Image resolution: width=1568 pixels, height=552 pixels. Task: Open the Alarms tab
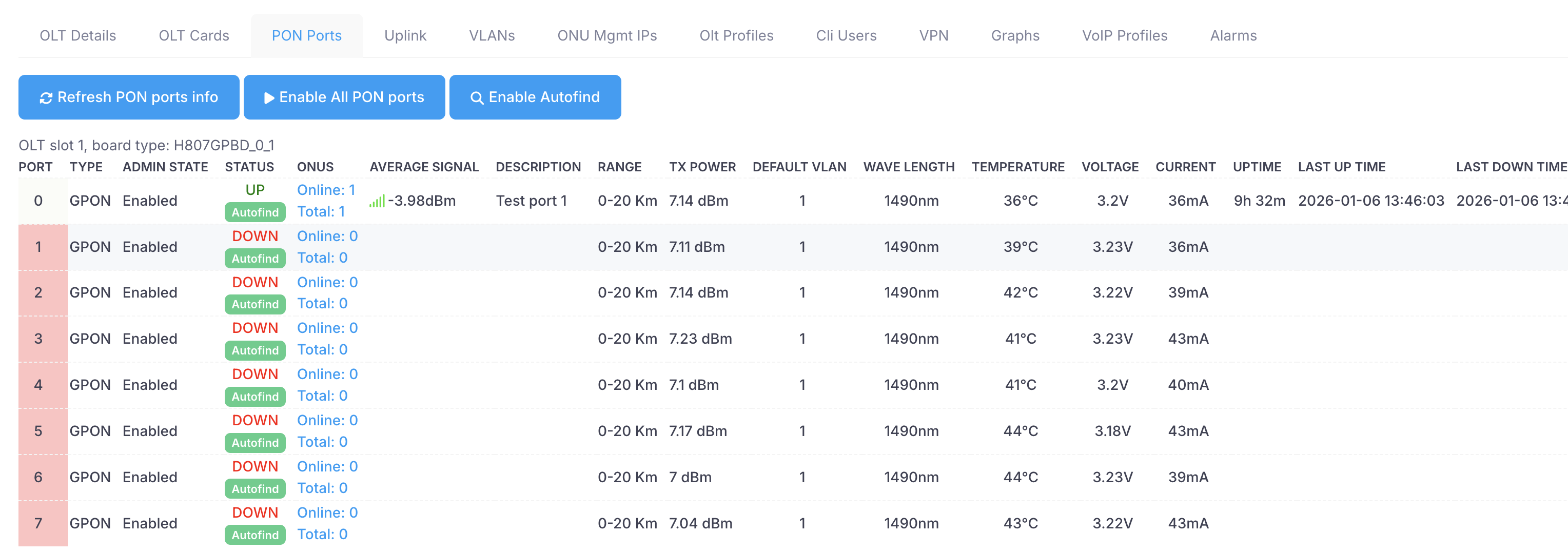coord(1232,36)
